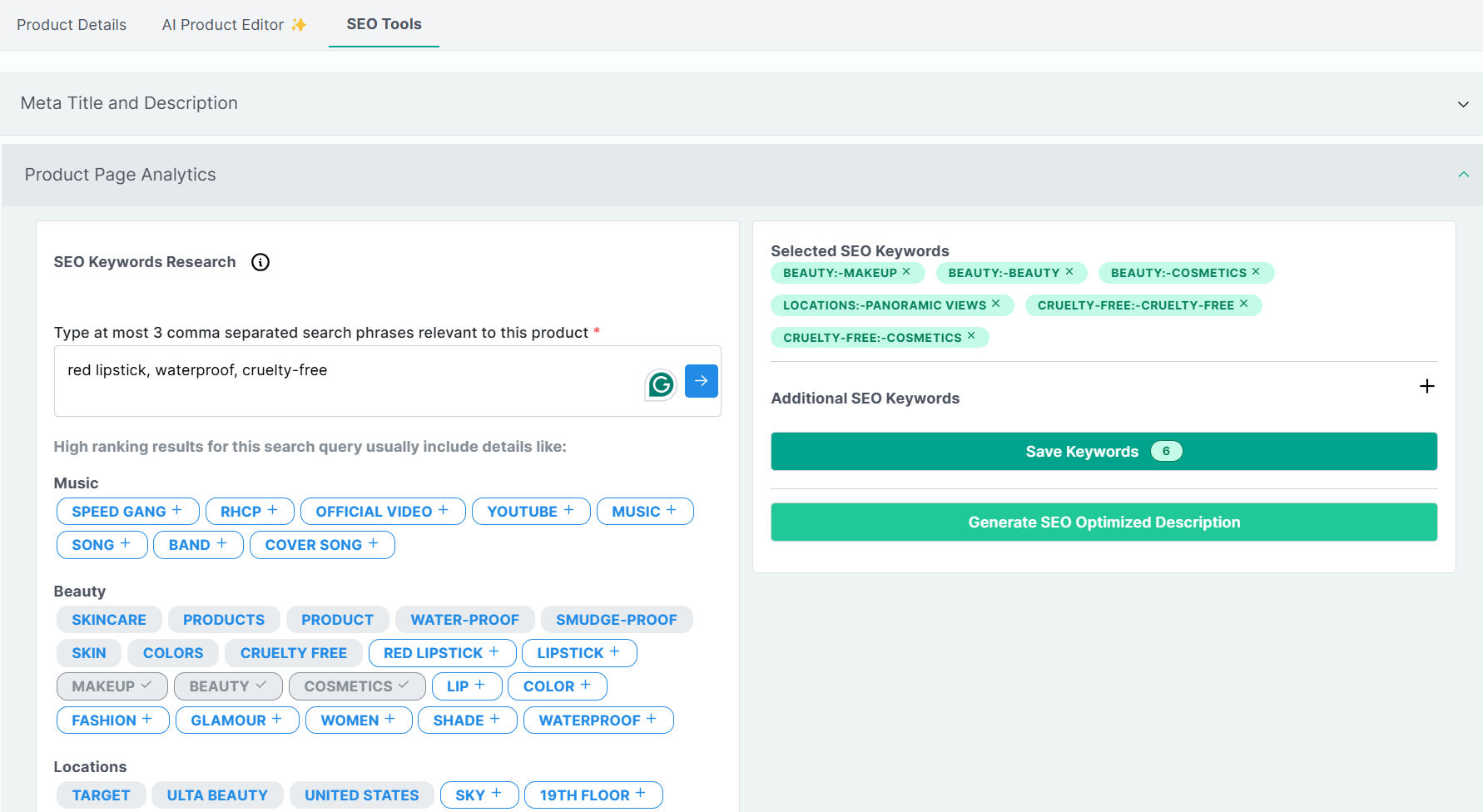1483x812 pixels.
Task: Add the MUSIC keyword chip
Action: coord(645,511)
